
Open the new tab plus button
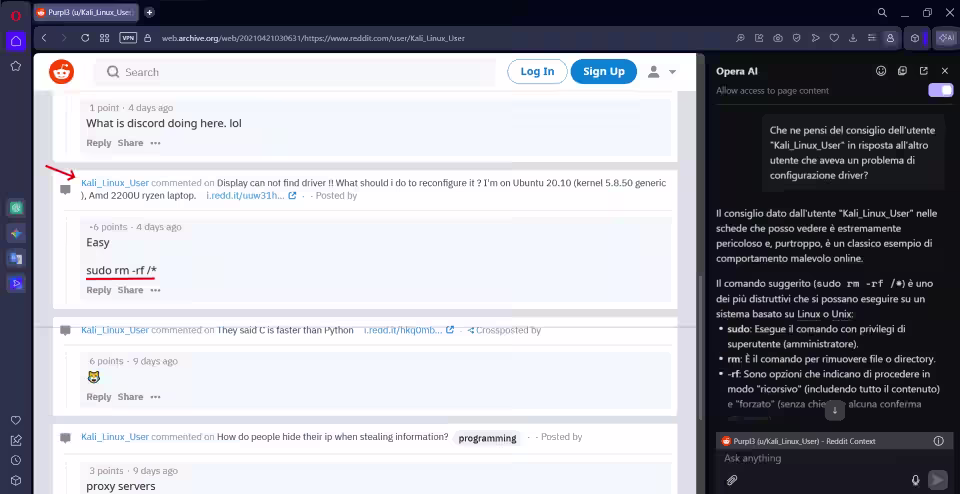[x=149, y=12]
